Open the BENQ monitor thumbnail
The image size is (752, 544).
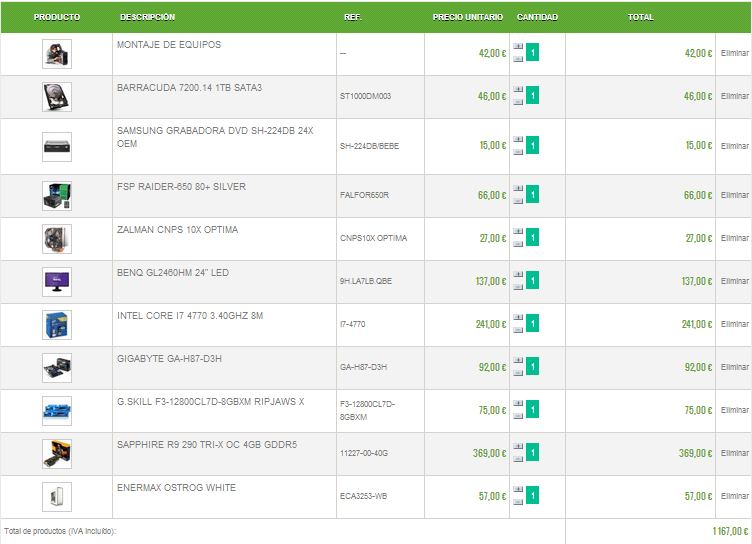(x=57, y=282)
